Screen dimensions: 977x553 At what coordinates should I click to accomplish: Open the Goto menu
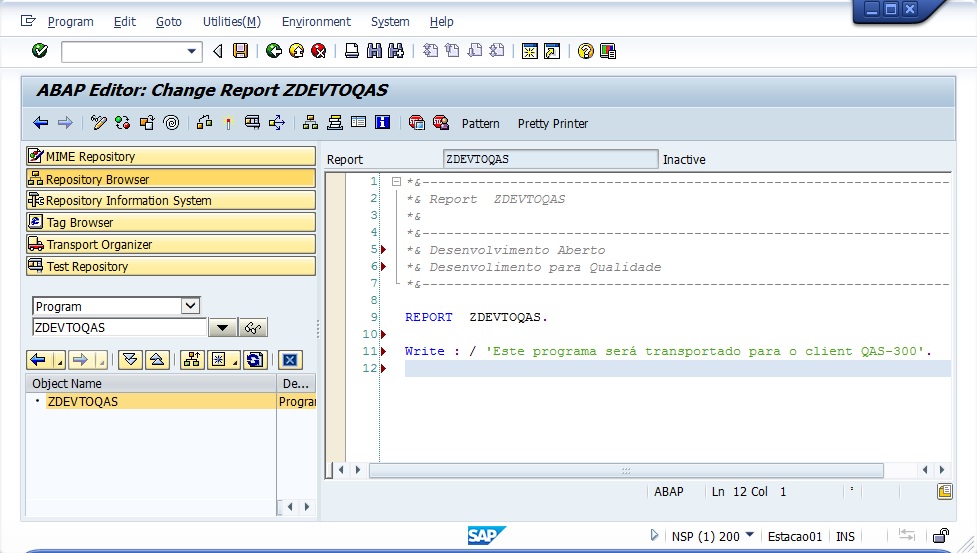click(168, 21)
